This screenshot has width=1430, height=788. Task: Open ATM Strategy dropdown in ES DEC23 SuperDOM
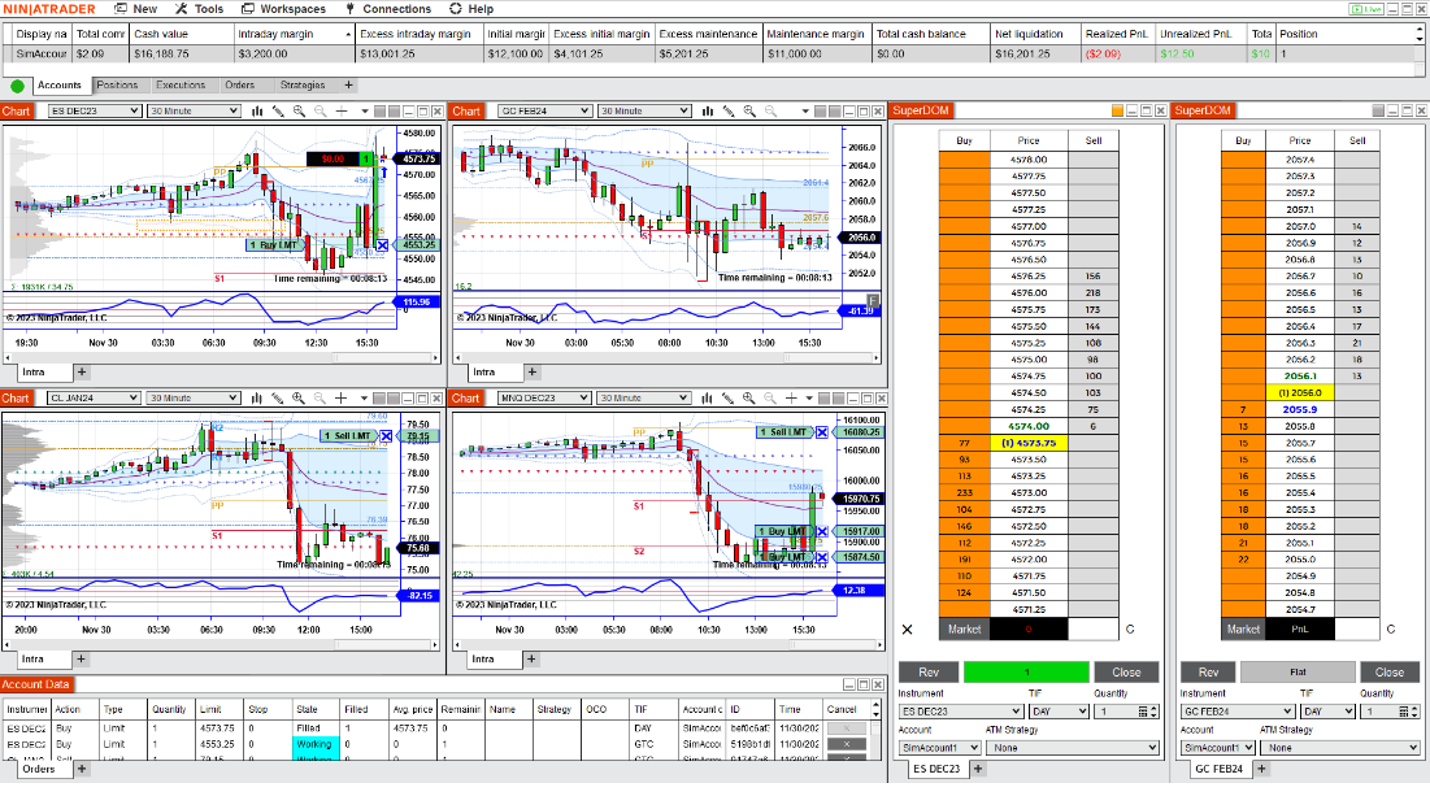pos(1072,747)
